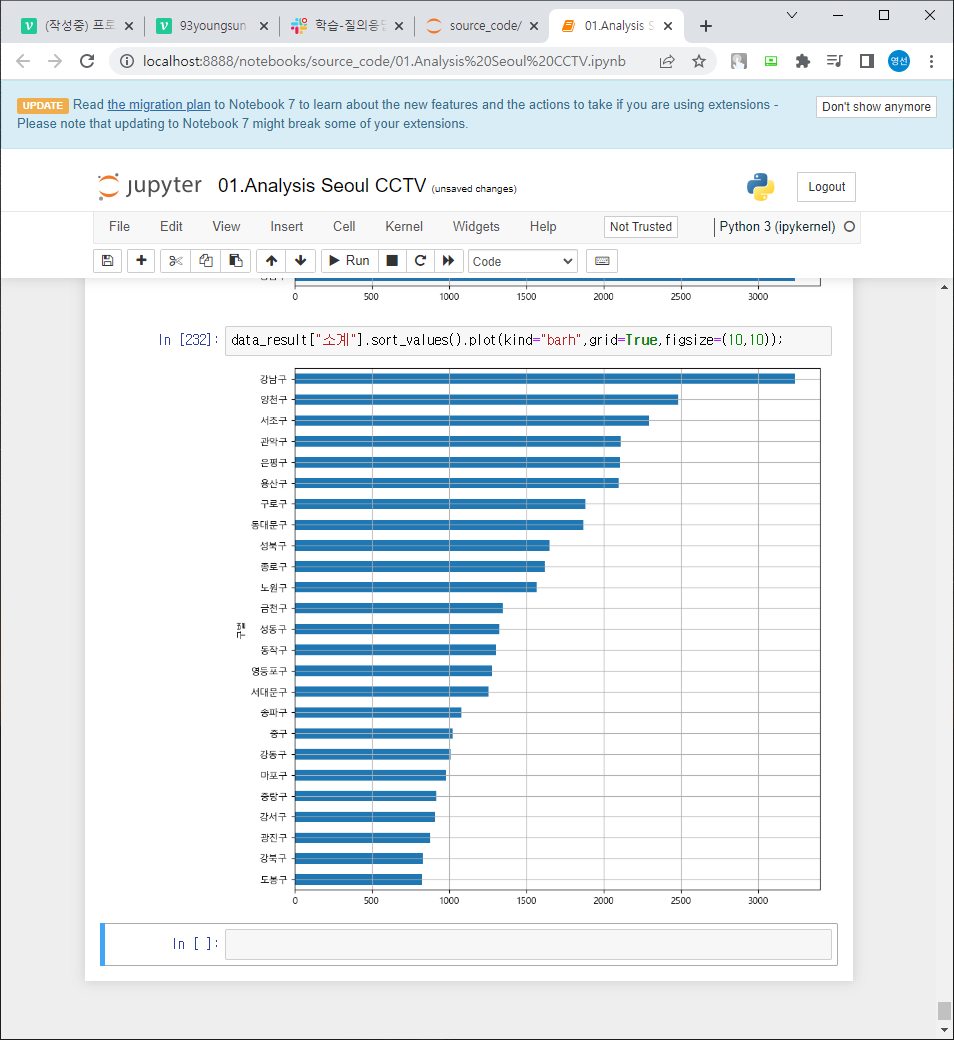
Task: Open the command palette keyboard icon
Action: [x=602, y=261]
